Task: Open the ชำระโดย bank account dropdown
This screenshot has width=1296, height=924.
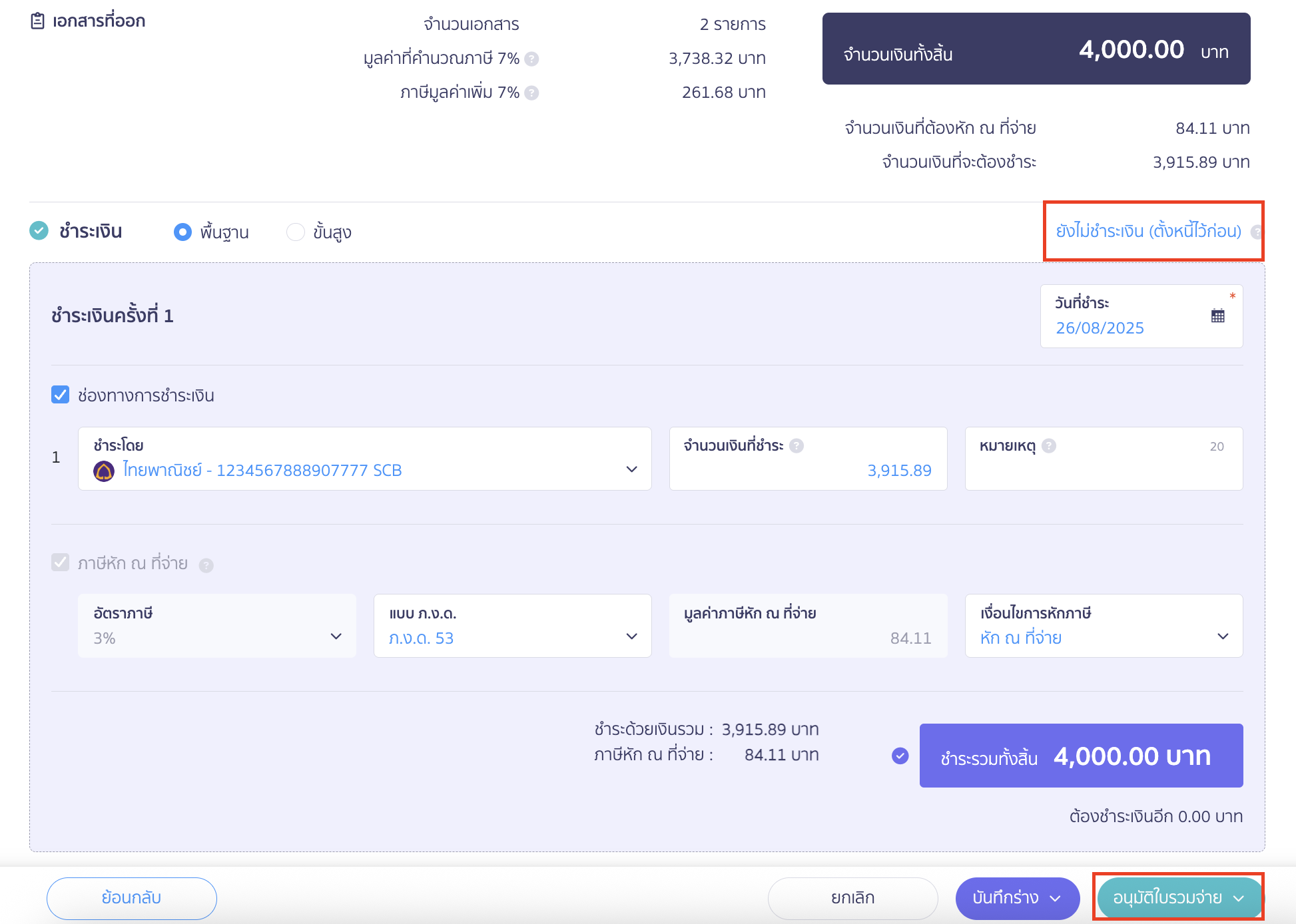Action: click(365, 459)
